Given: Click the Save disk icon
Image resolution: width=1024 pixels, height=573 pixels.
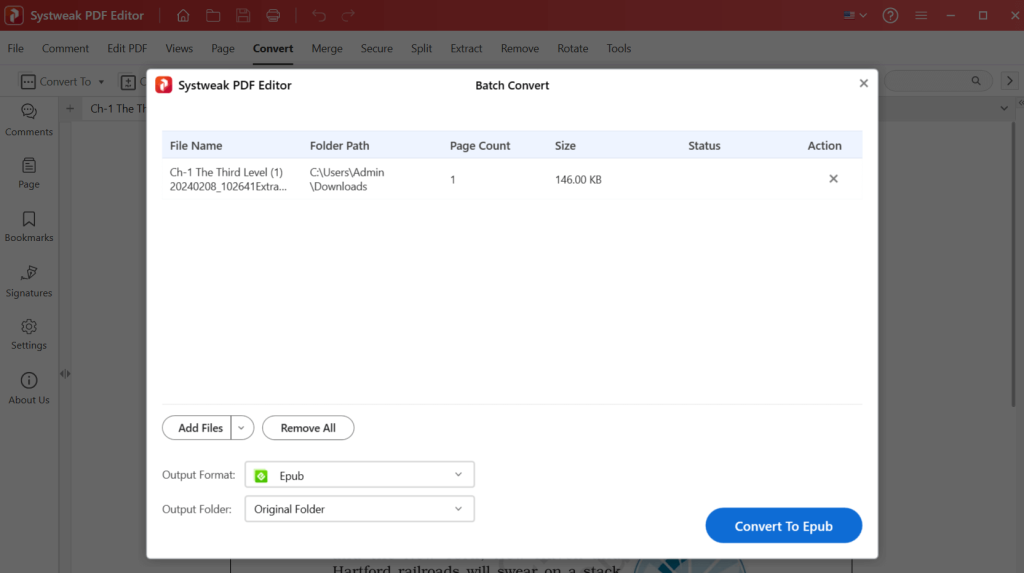Looking at the screenshot, I should (x=243, y=15).
